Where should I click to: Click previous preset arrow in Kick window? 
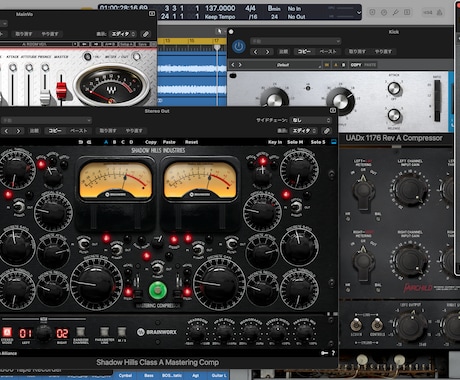(255, 52)
